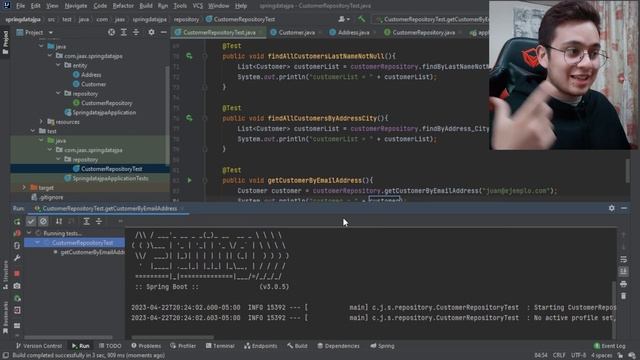This screenshot has width=640, height=360.
Task: Expand the resources folder
Action: coord(41,122)
